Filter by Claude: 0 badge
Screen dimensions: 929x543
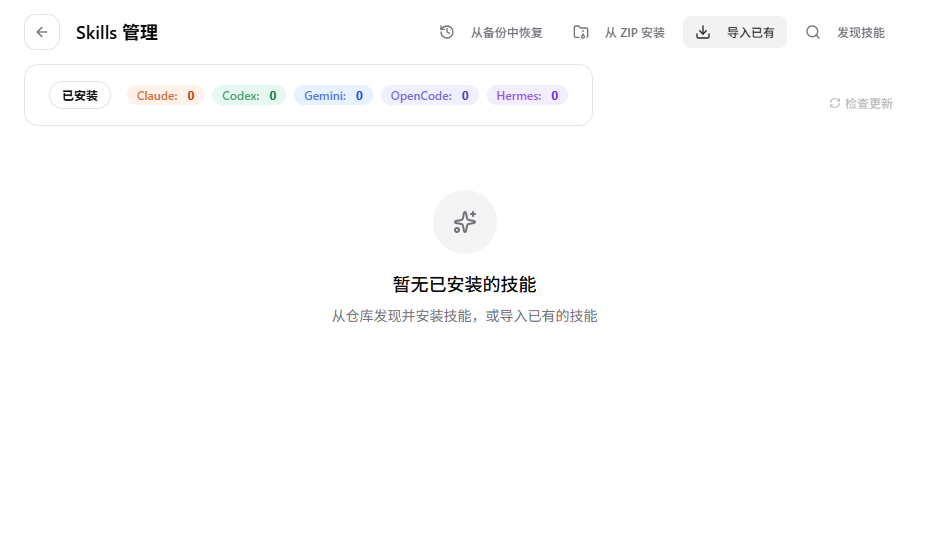165,95
